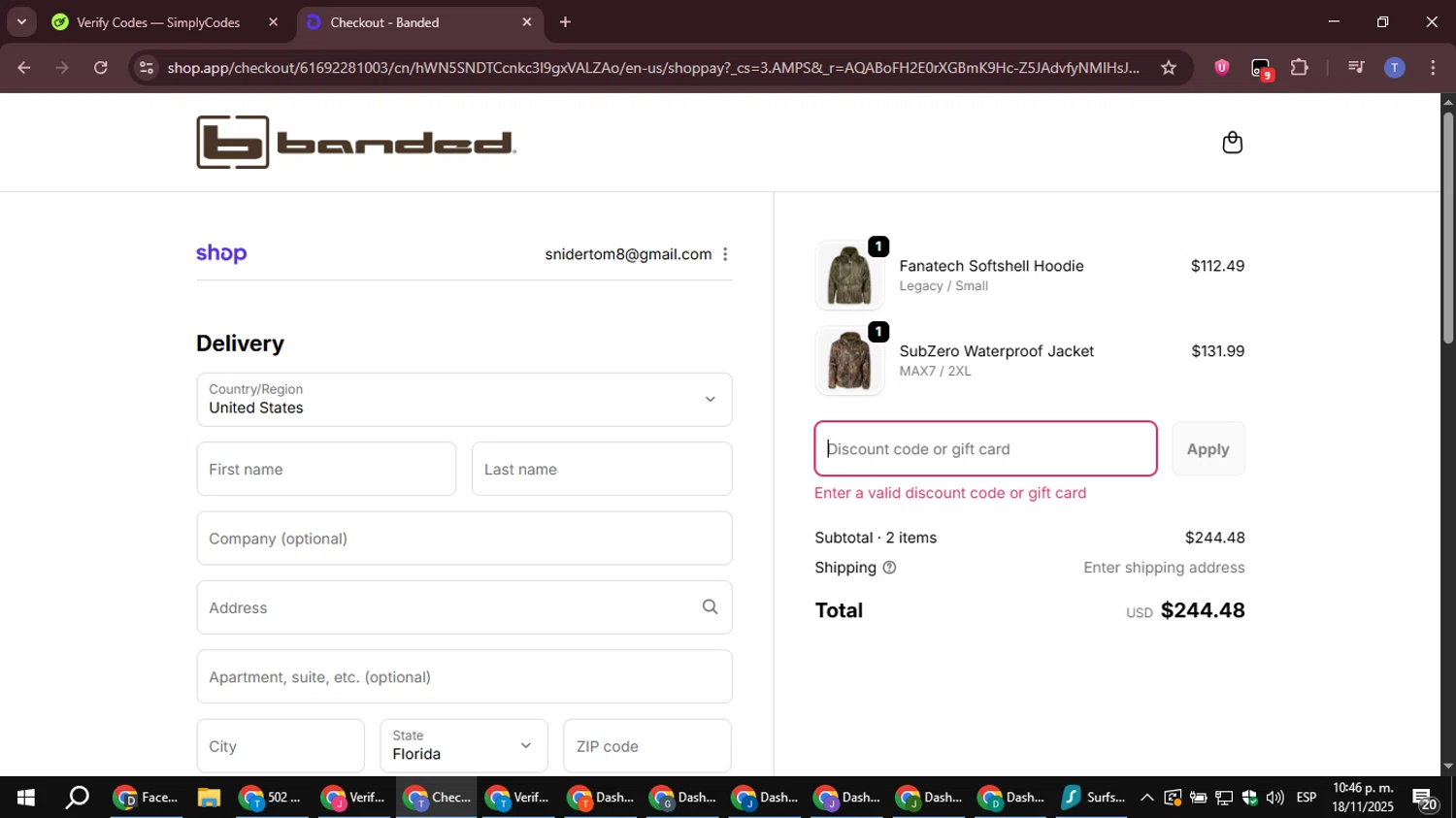The height and width of the screenshot is (818, 1456).
Task: View site information icon in address bar
Action: (147, 68)
